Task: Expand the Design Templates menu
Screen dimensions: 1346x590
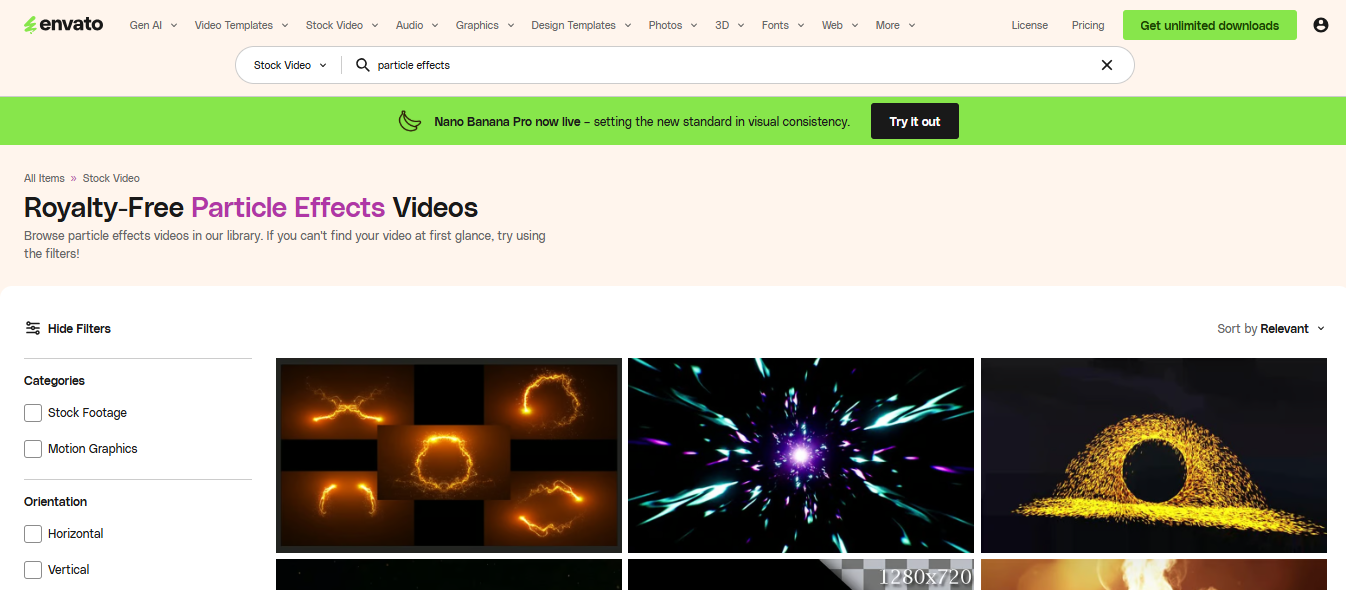Action: coord(581,25)
